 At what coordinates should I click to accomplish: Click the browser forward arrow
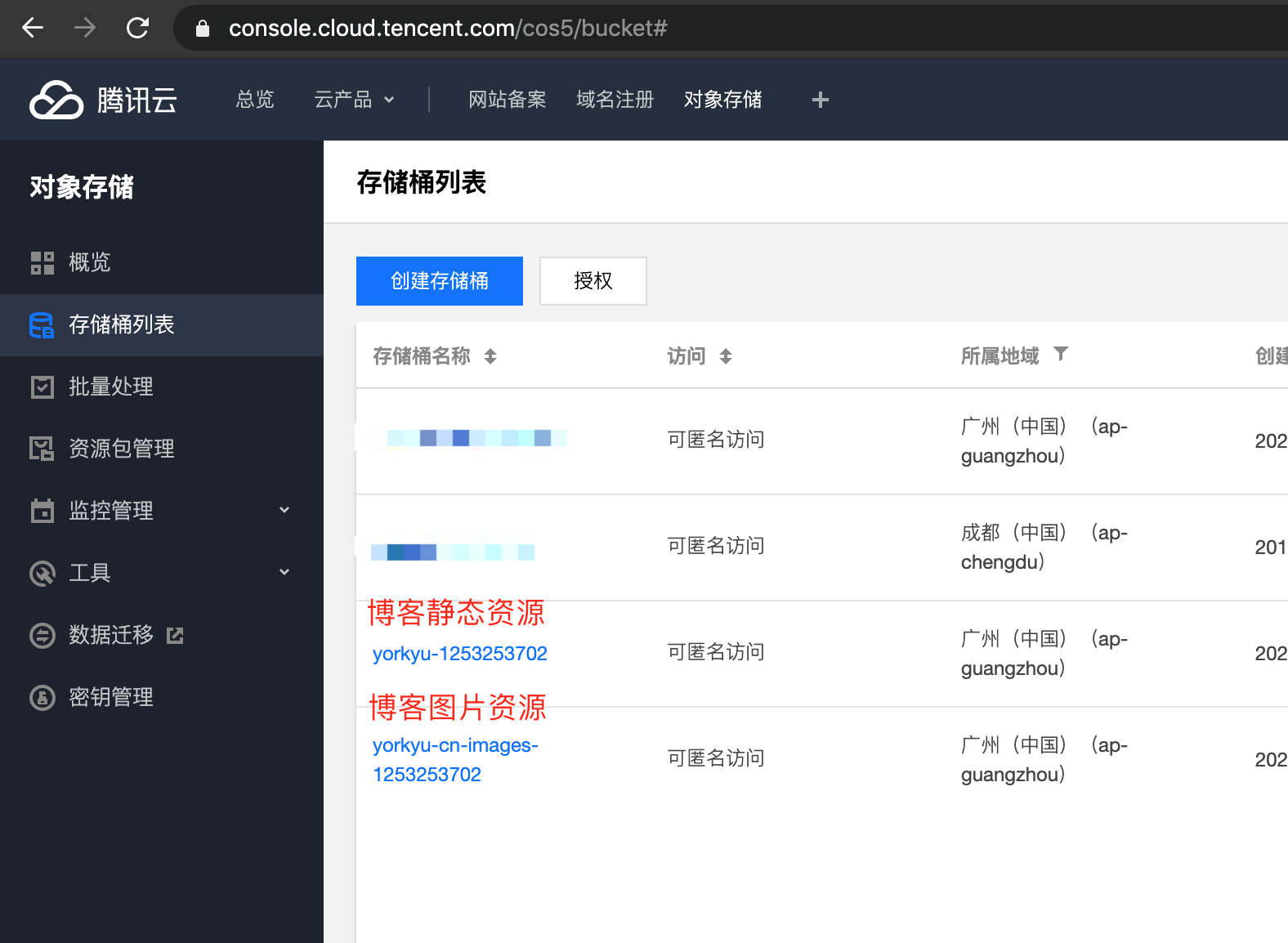[x=85, y=28]
